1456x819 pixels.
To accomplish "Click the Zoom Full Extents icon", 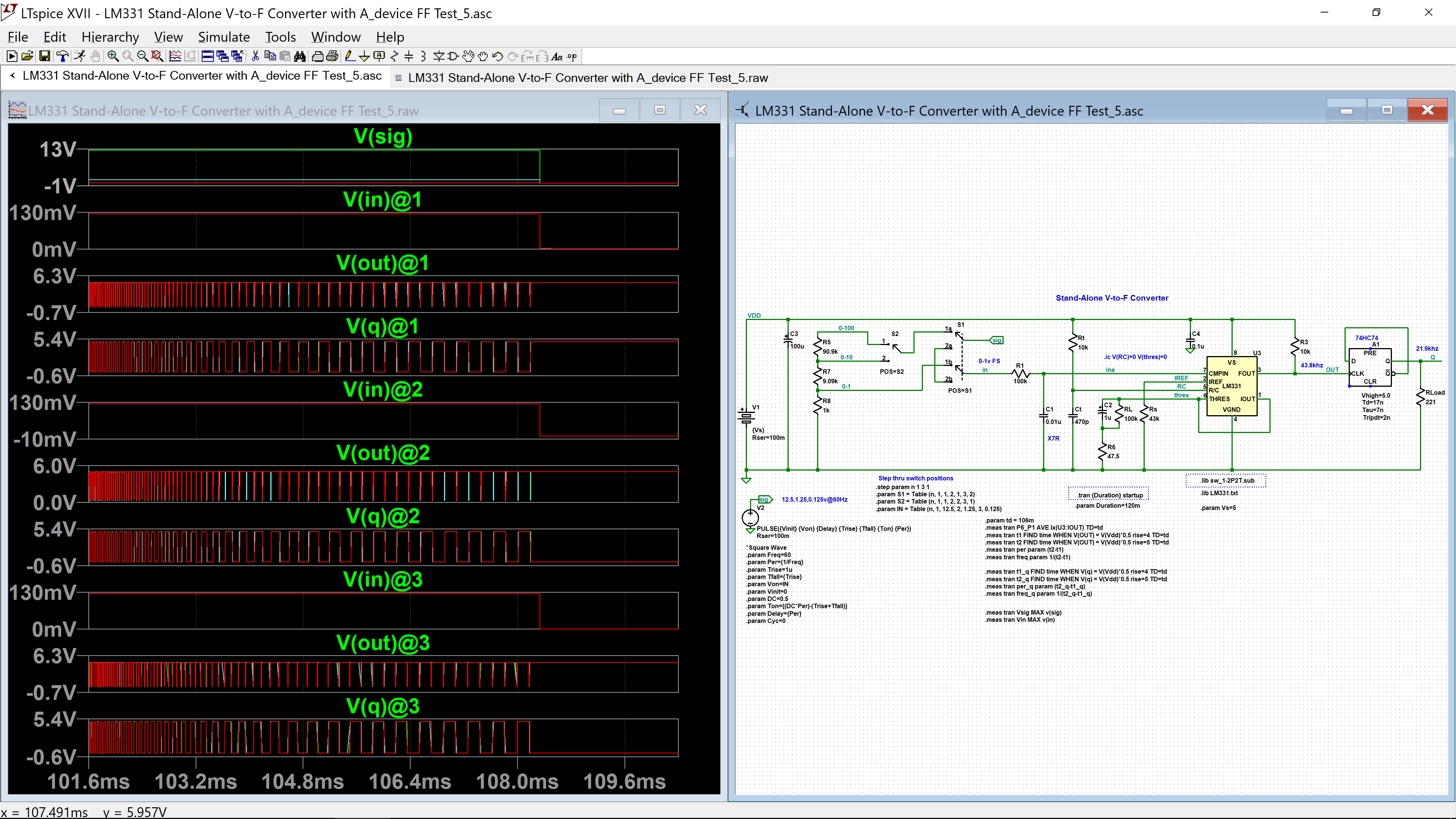I will point(157,56).
